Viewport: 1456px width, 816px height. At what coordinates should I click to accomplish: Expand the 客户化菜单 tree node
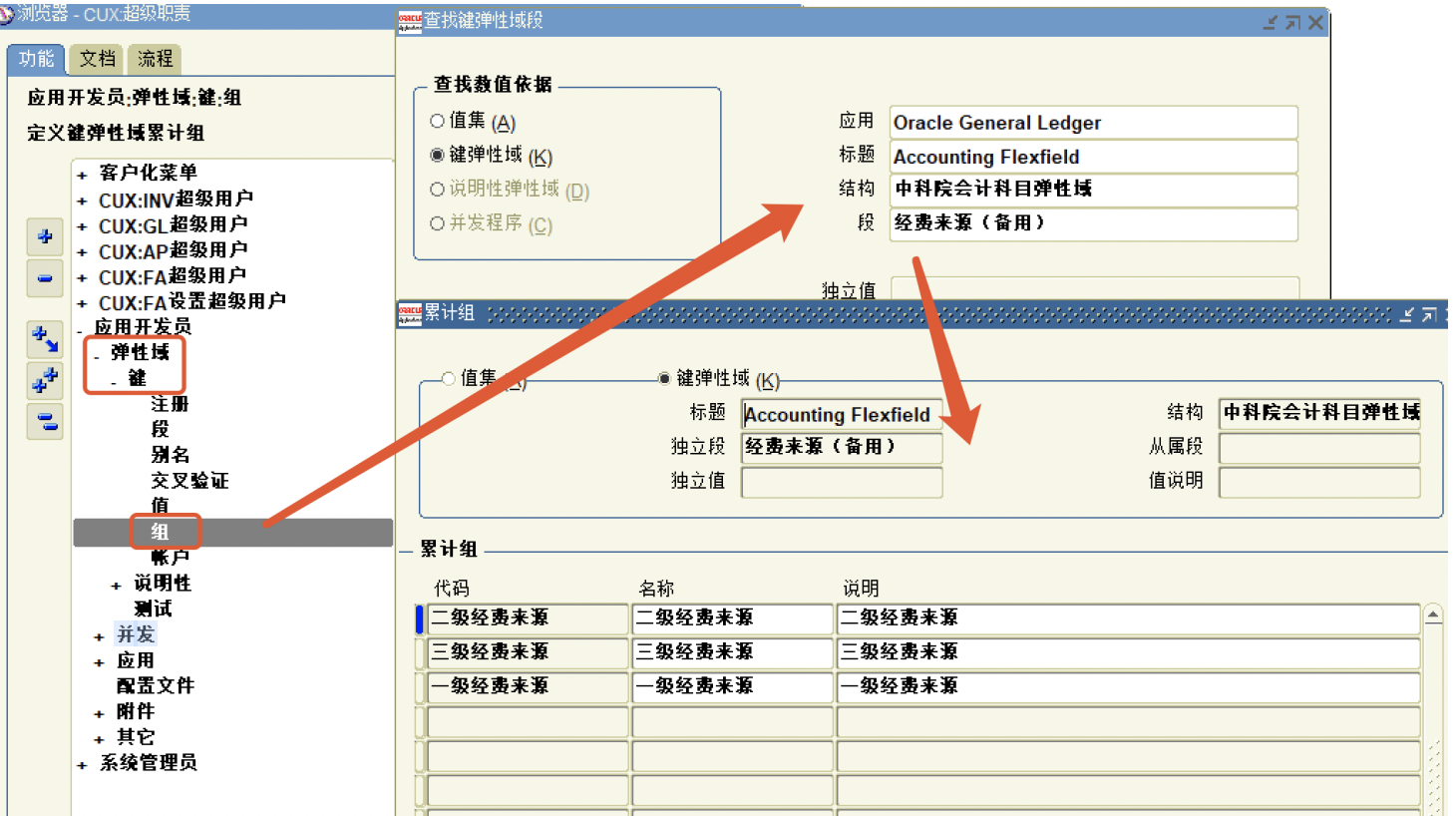(82, 175)
